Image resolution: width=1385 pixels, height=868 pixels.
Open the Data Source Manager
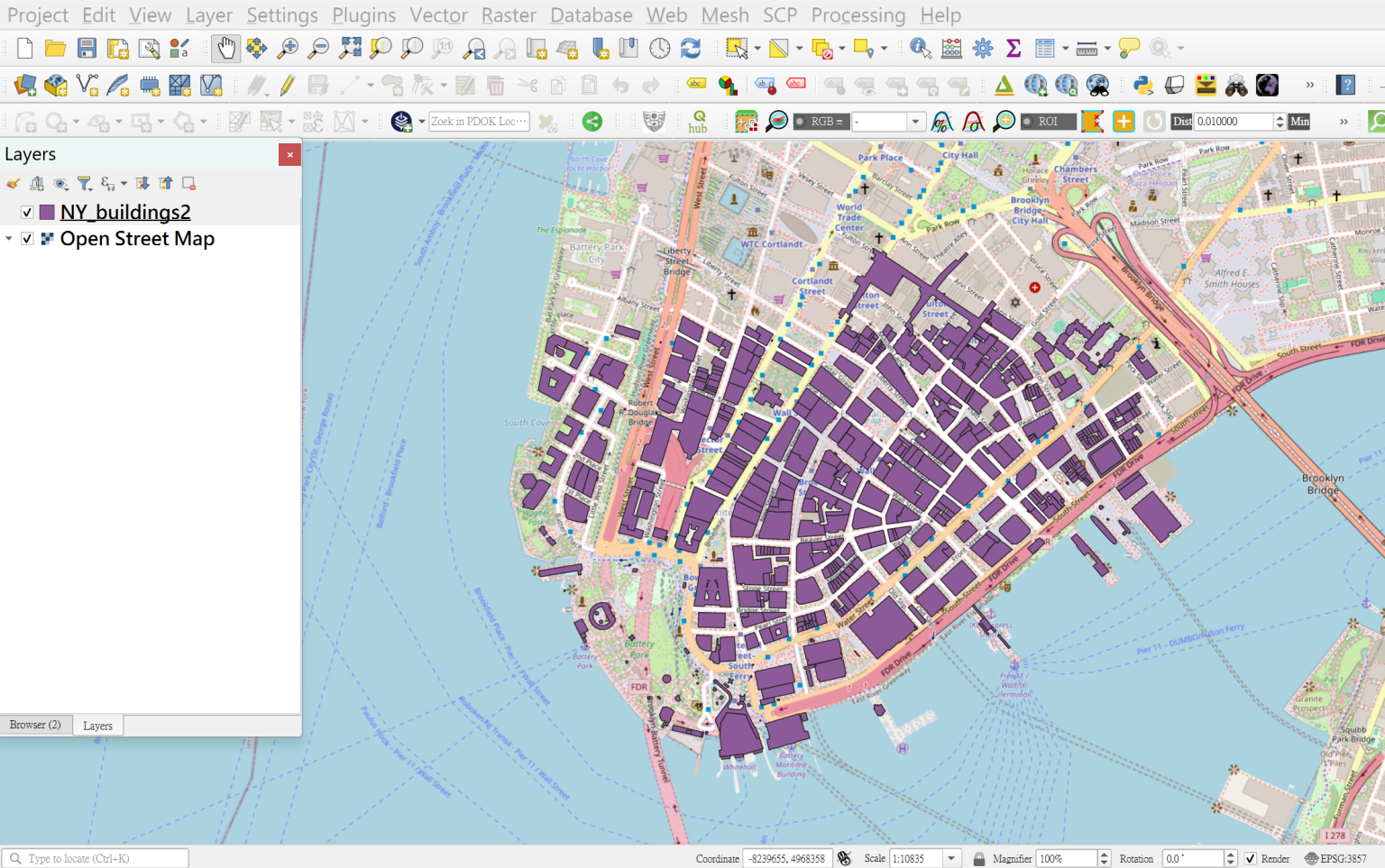(x=24, y=85)
